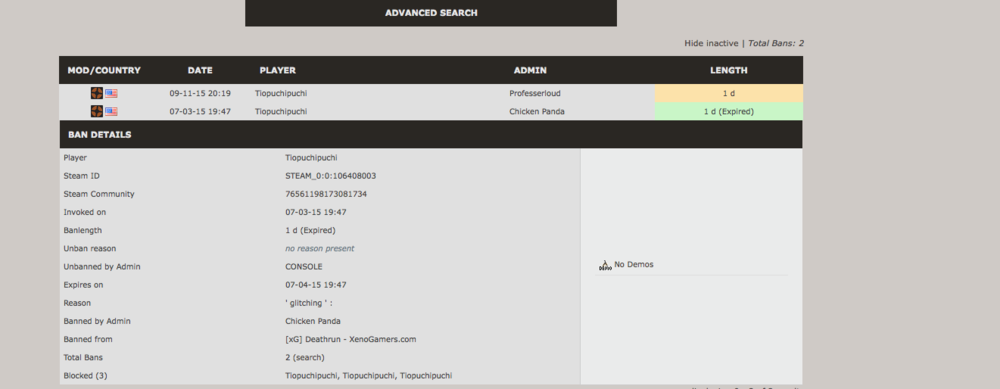The image size is (1000, 389).
Task: Click the BAN DETAILS header
Action: (x=431, y=135)
